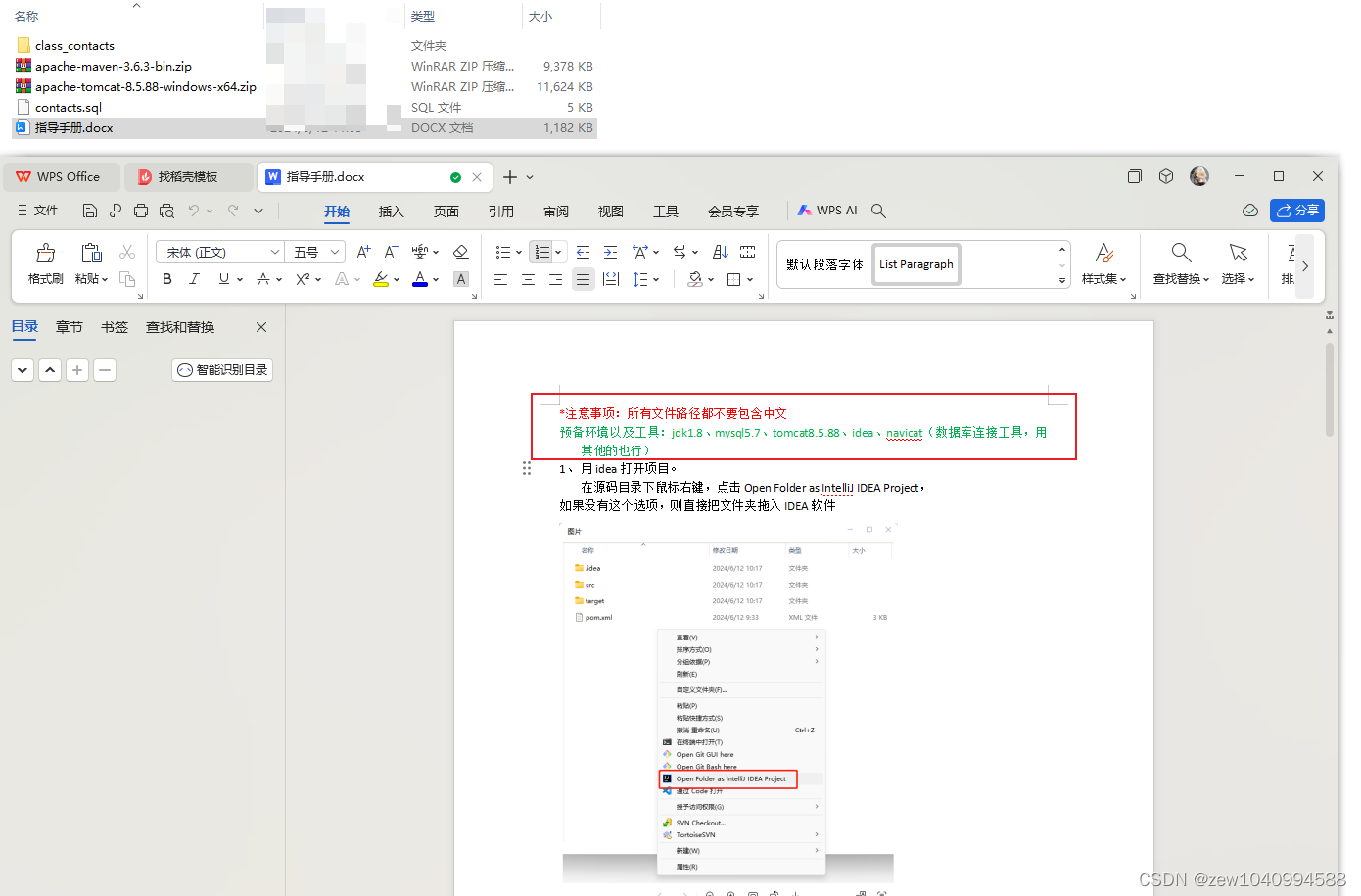This screenshot has height=896, width=1361.
Task: Toggle underline formatting (U)
Action: [x=224, y=279]
